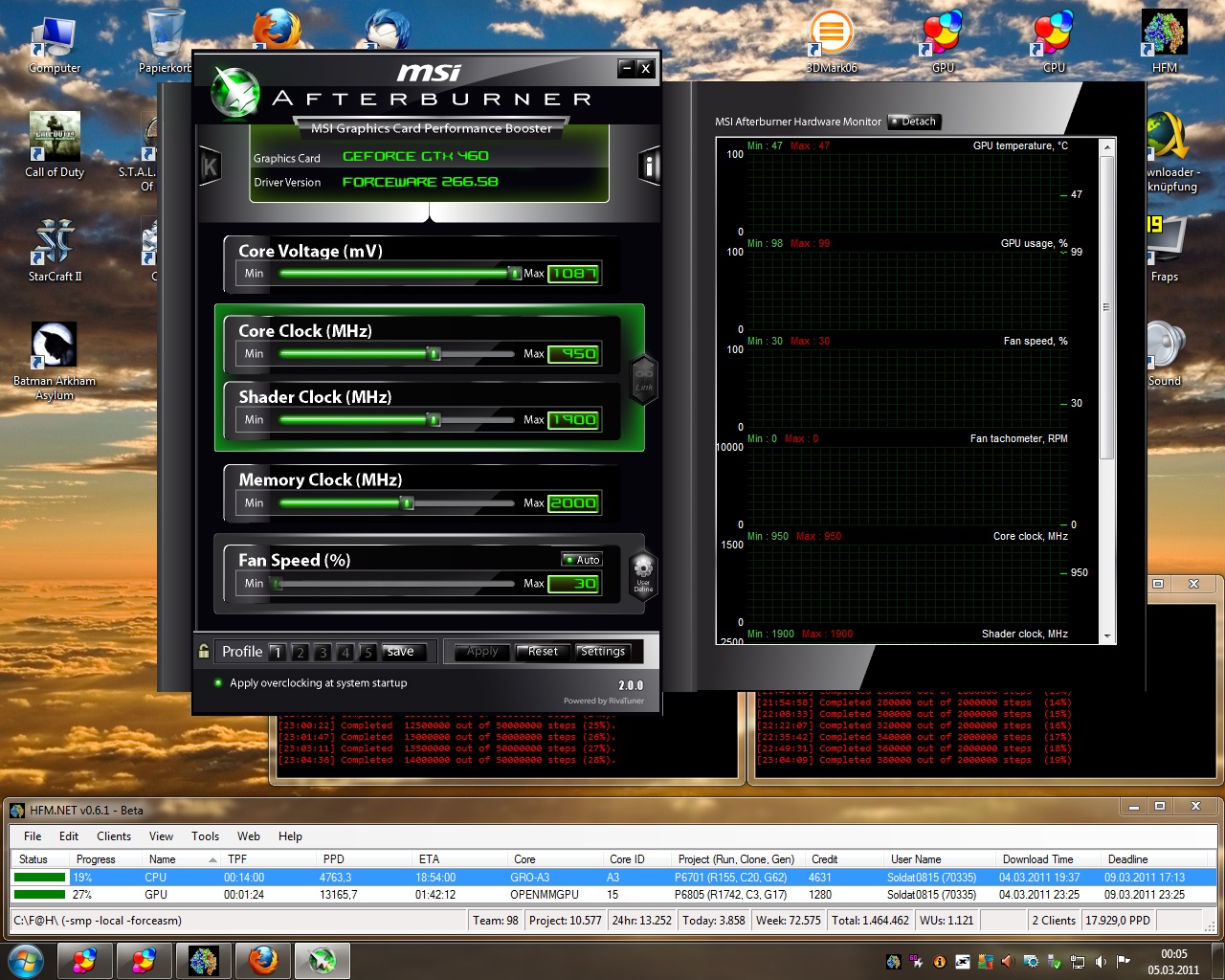The width and height of the screenshot is (1225, 980).
Task: Enable Auto fan speed mode
Action: (582, 560)
